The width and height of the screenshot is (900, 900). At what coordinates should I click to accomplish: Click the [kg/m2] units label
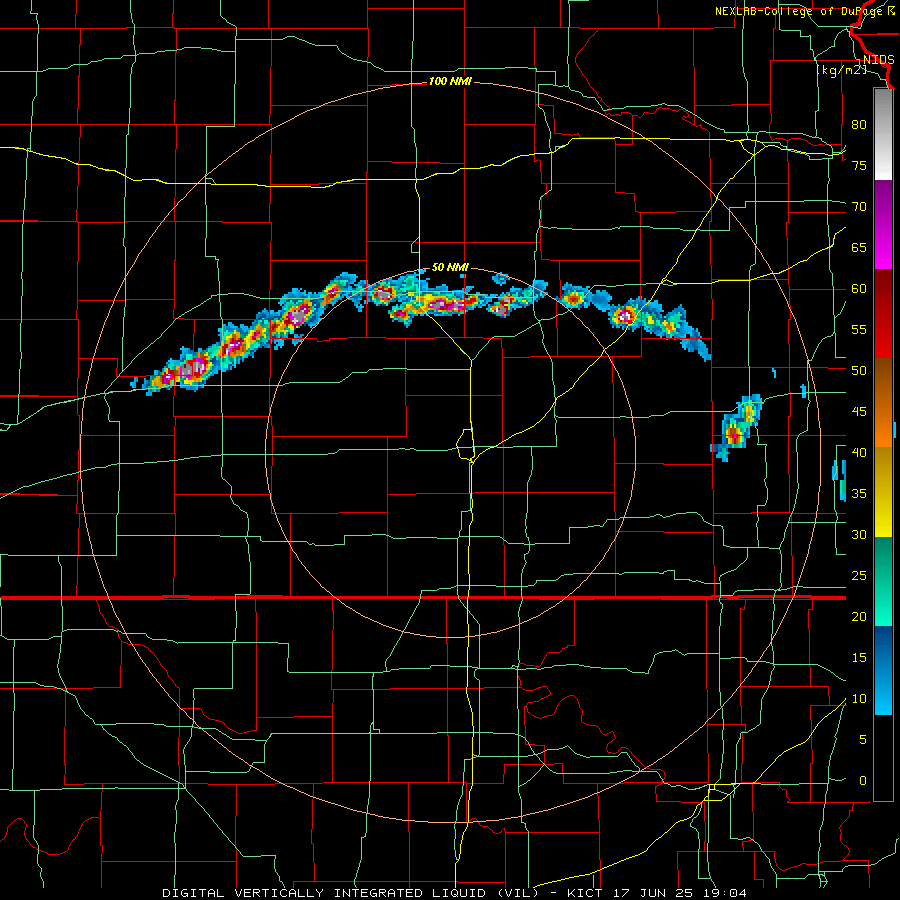pos(841,70)
